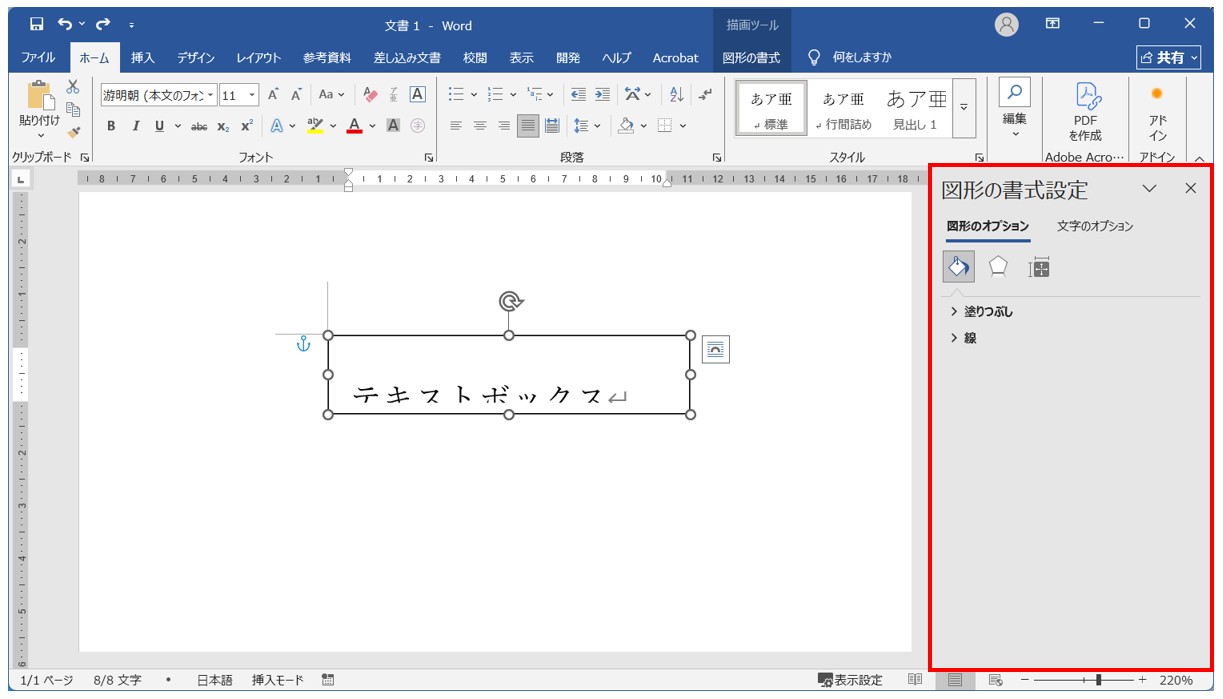Click the PDFを作成 button

click(x=1085, y=111)
